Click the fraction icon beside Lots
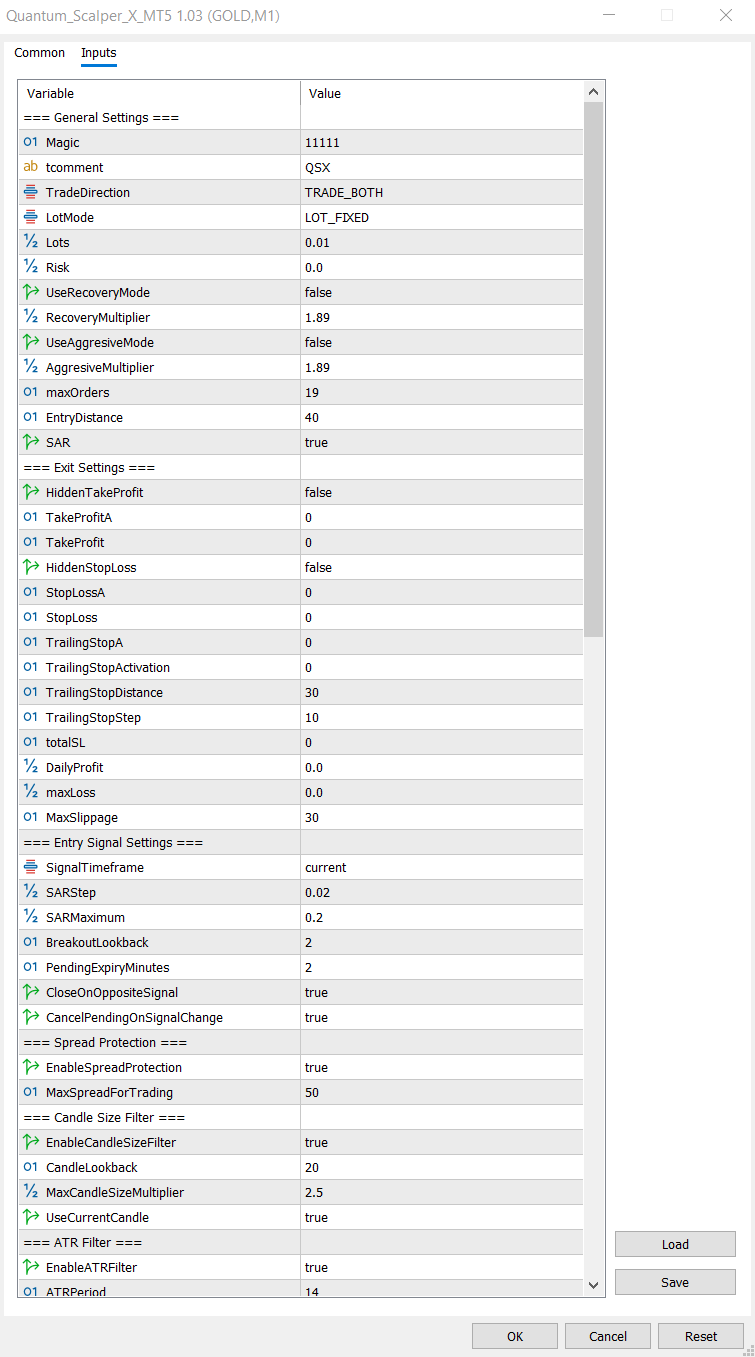 (x=30, y=243)
